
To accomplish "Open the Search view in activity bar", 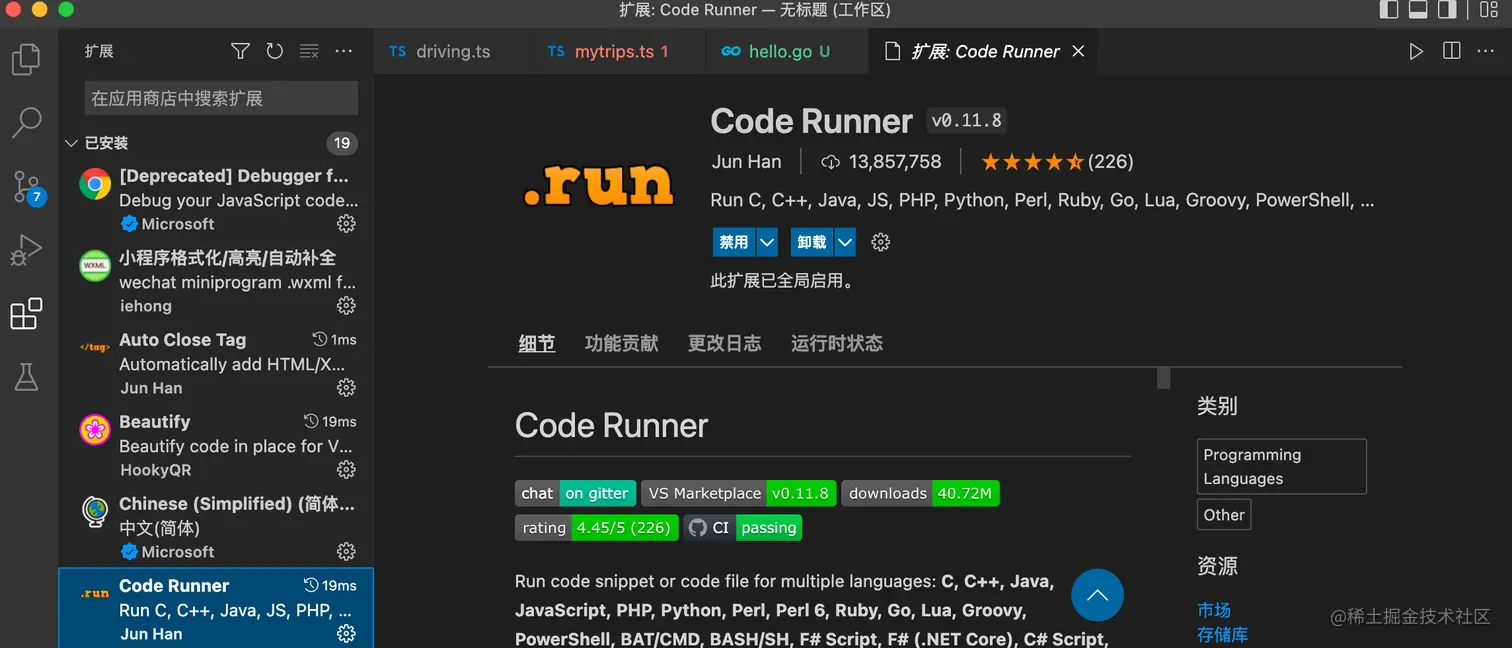I will pos(26,122).
